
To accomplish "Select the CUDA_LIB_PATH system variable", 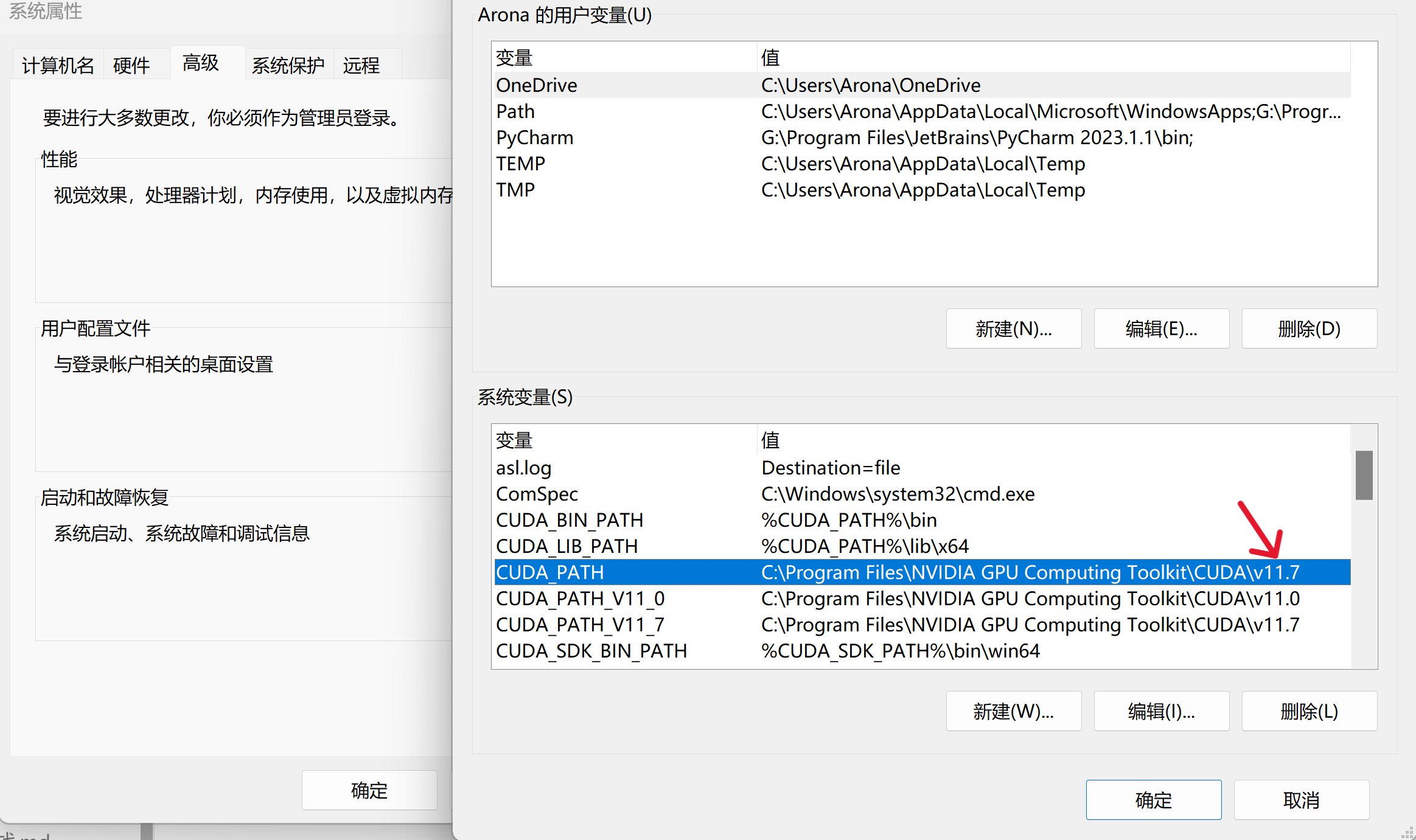I will [922, 546].
